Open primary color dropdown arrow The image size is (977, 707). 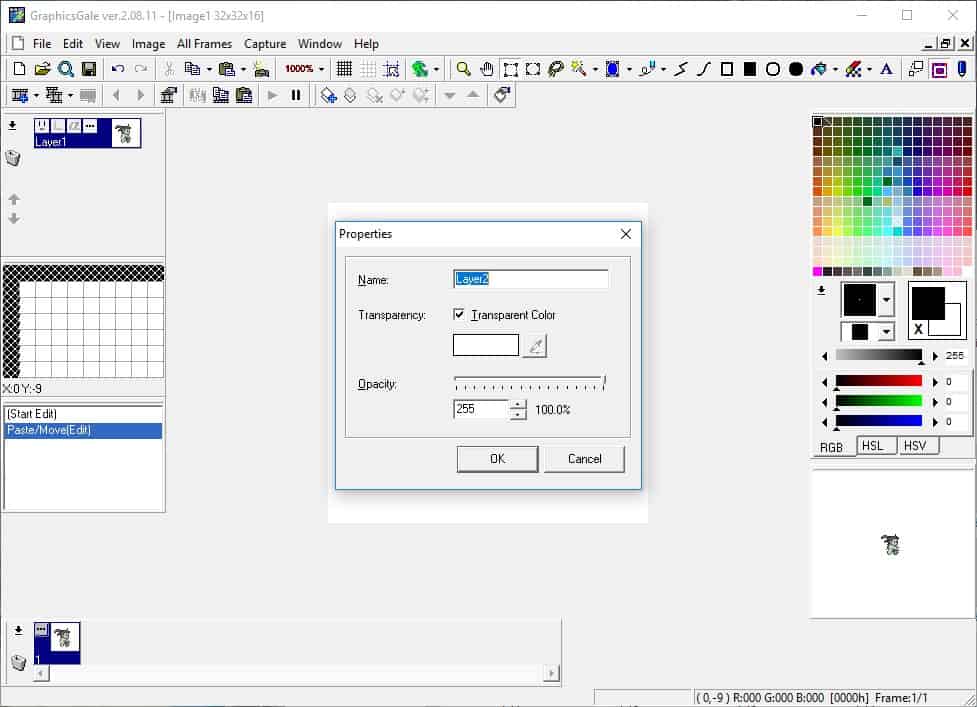point(886,300)
